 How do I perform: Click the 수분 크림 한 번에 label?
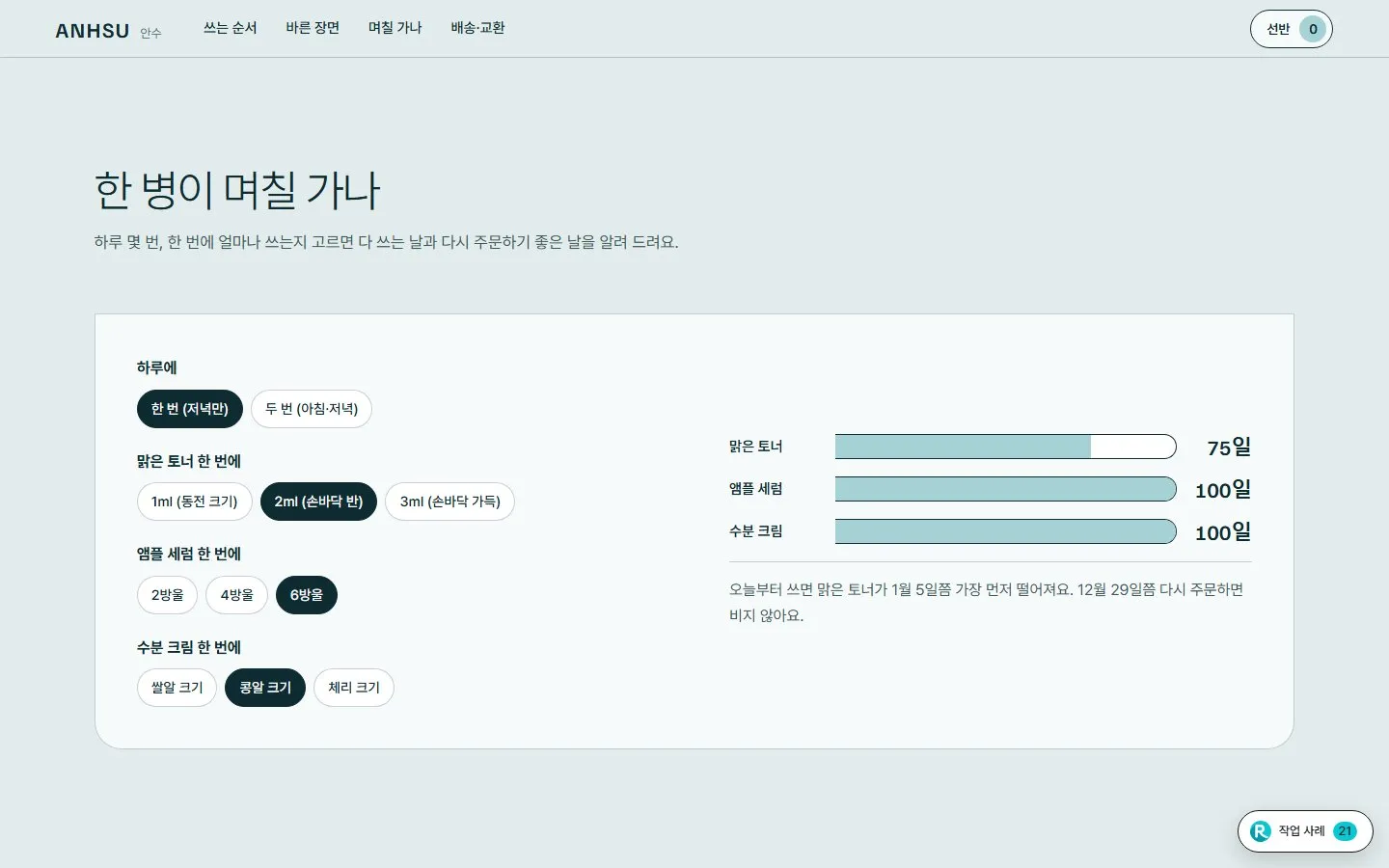coord(189,647)
